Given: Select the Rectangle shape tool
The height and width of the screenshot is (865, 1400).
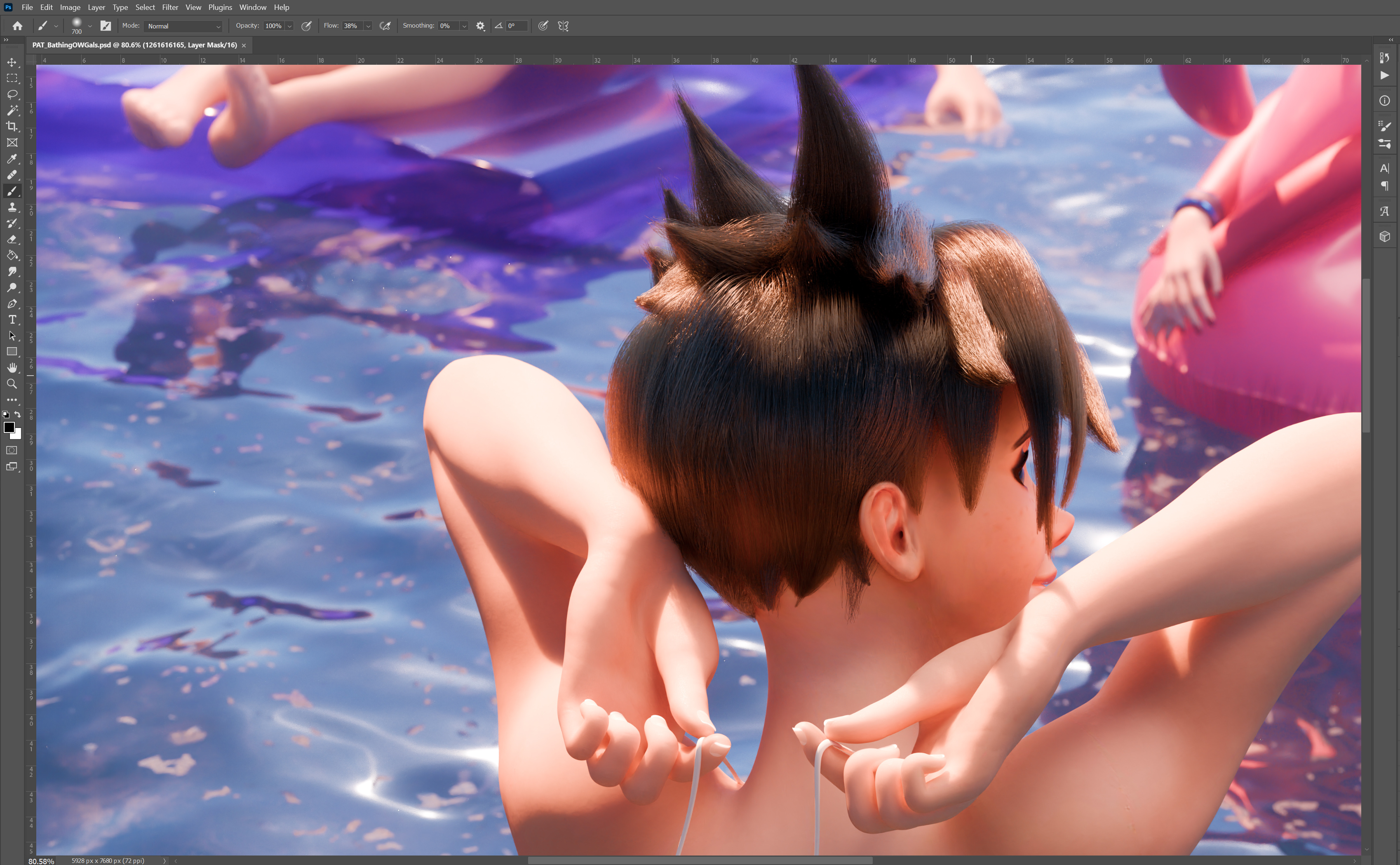Looking at the screenshot, I should pos(12,352).
